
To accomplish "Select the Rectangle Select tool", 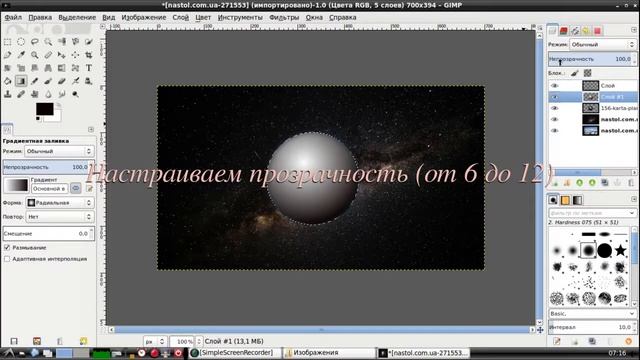I will tap(8, 42).
